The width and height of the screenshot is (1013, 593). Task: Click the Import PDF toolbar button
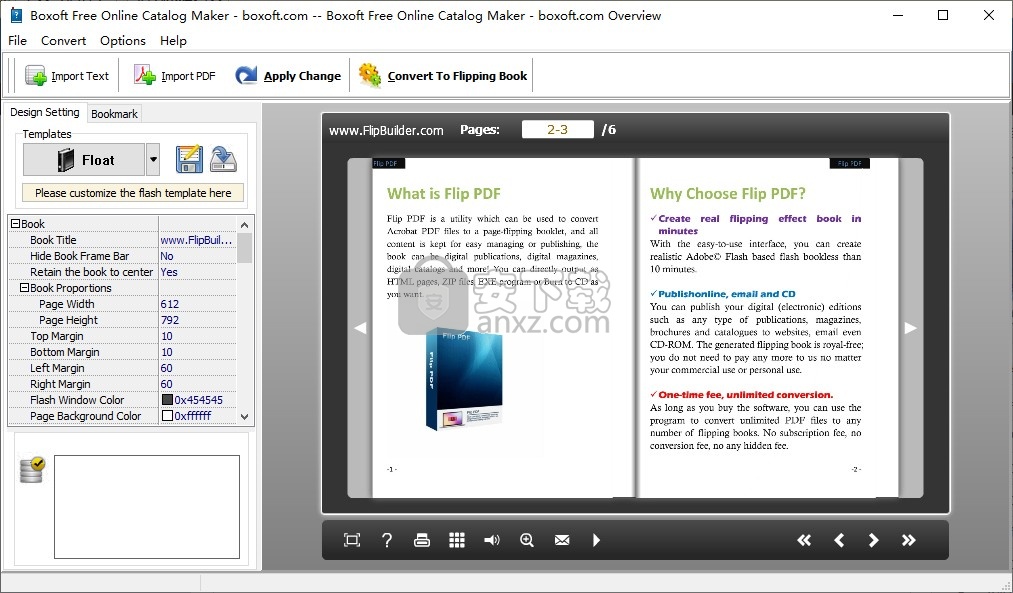175,76
